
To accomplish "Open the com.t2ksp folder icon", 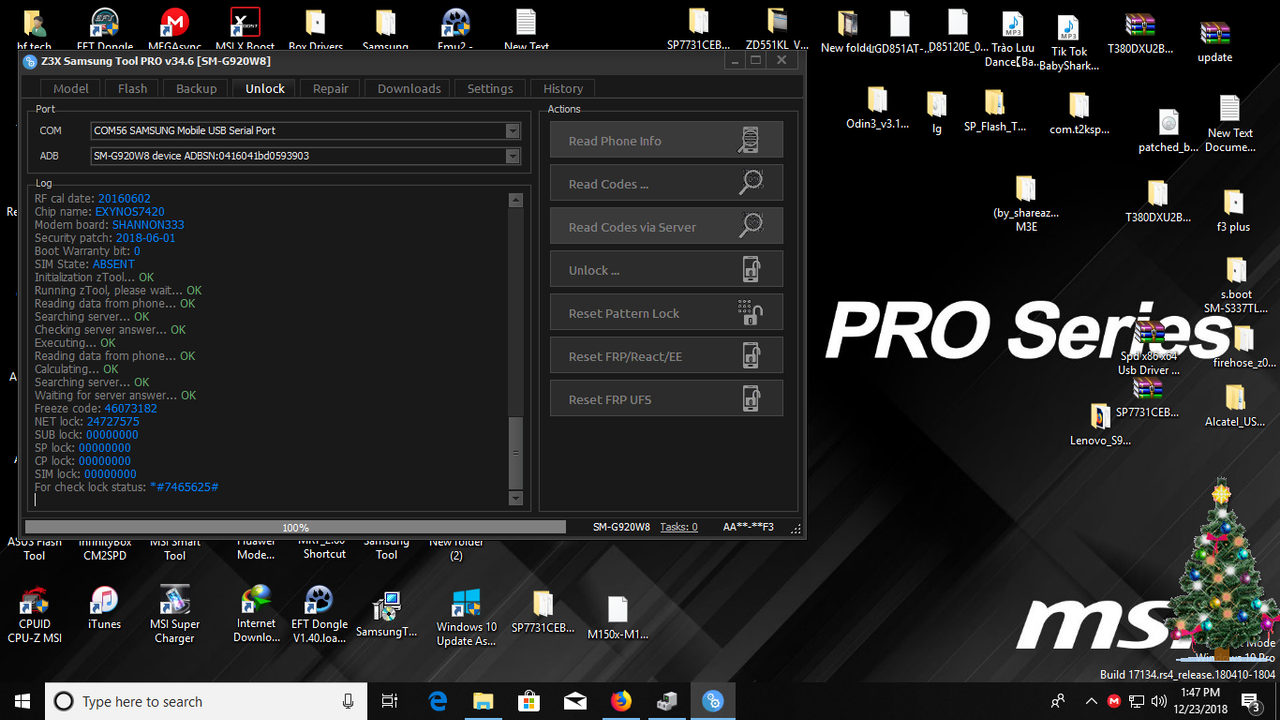I will click(1079, 112).
